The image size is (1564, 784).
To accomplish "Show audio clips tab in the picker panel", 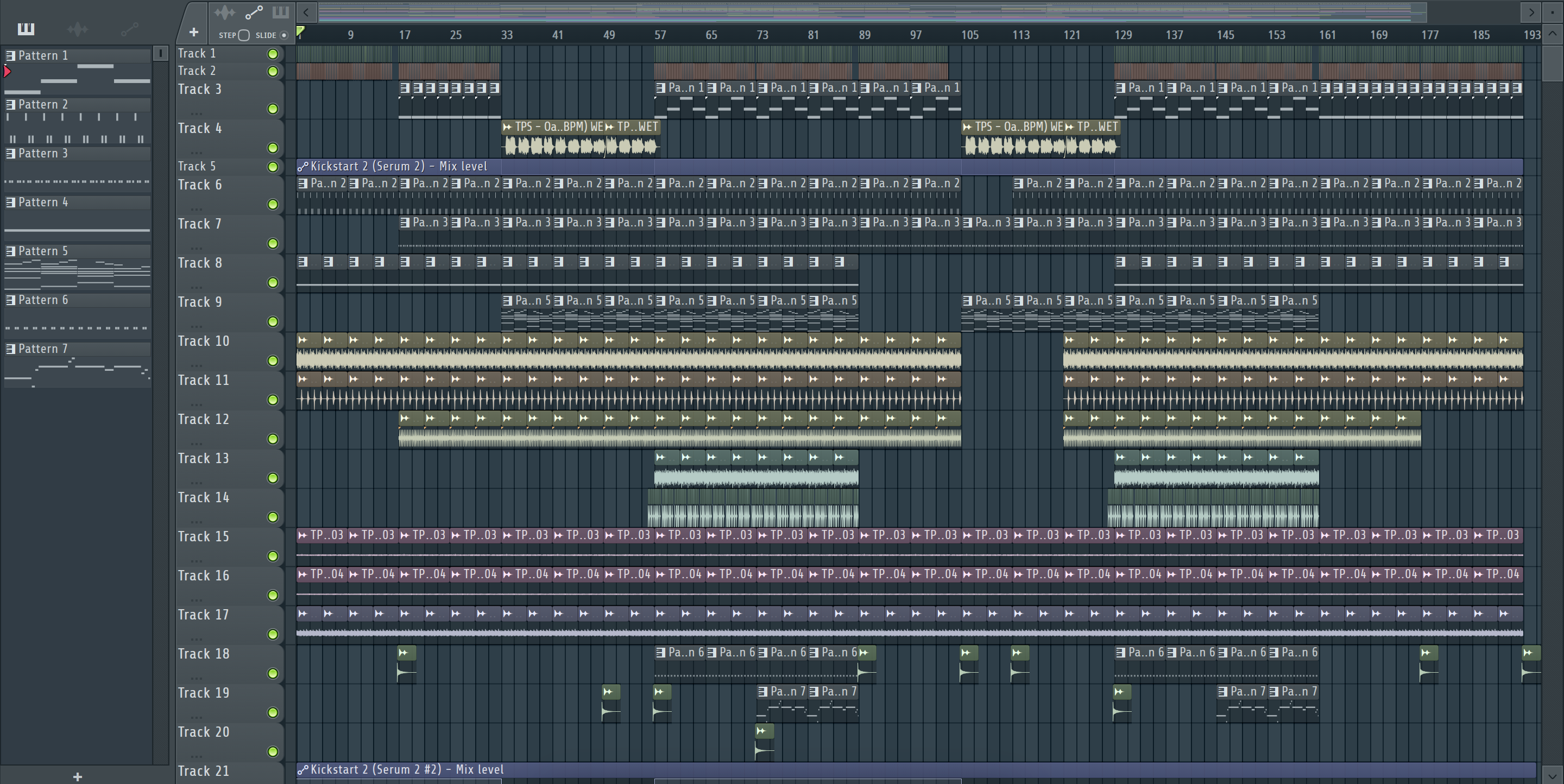I will 77,29.
